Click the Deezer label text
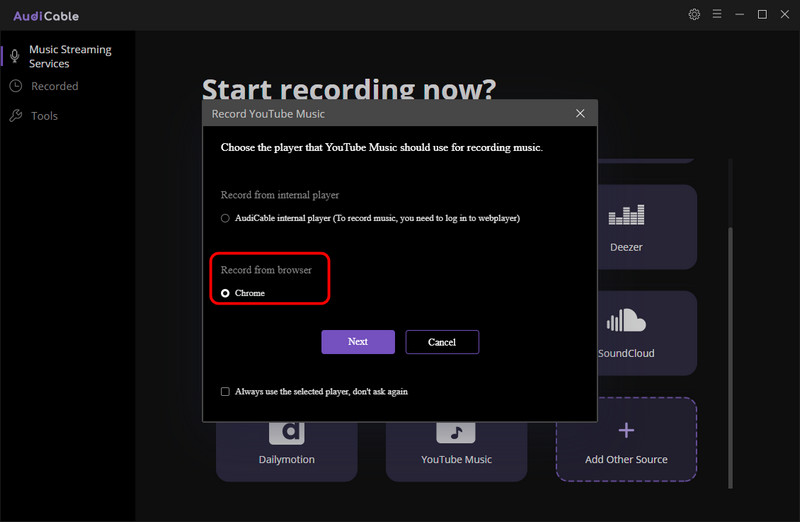Image resolution: width=800 pixels, height=522 pixels. click(626, 247)
